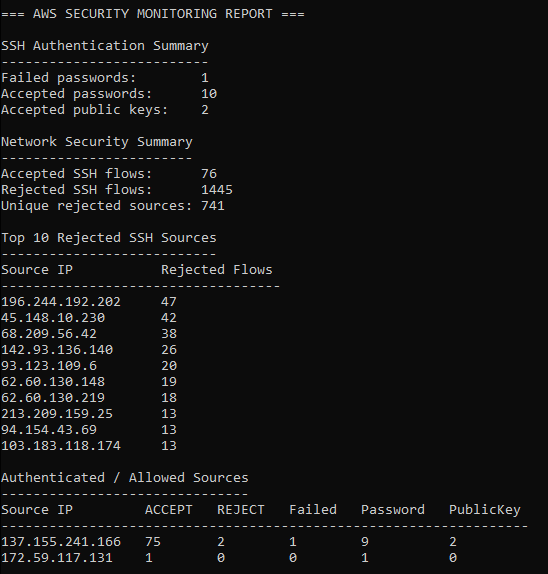The image size is (548, 574).
Task: Click the ACCEPT column header
Action: click(x=169, y=510)
